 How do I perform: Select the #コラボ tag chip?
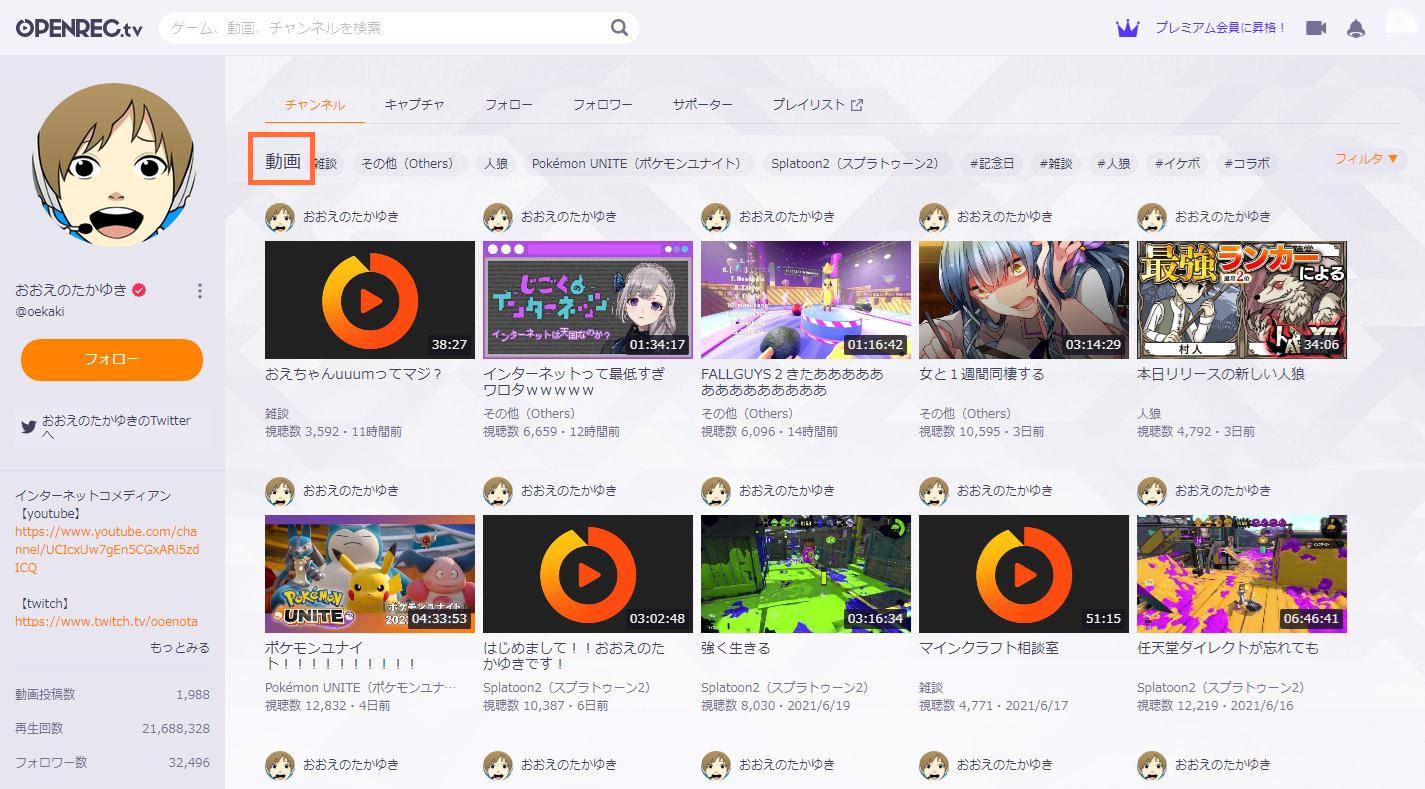1247,164
